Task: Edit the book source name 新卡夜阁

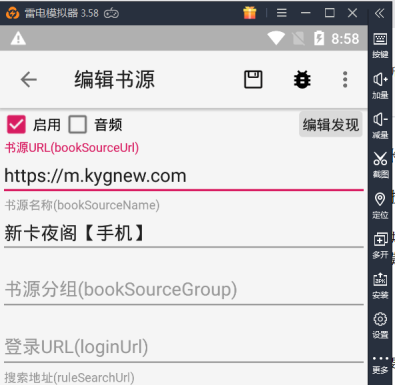Action: tap(184, 233)
